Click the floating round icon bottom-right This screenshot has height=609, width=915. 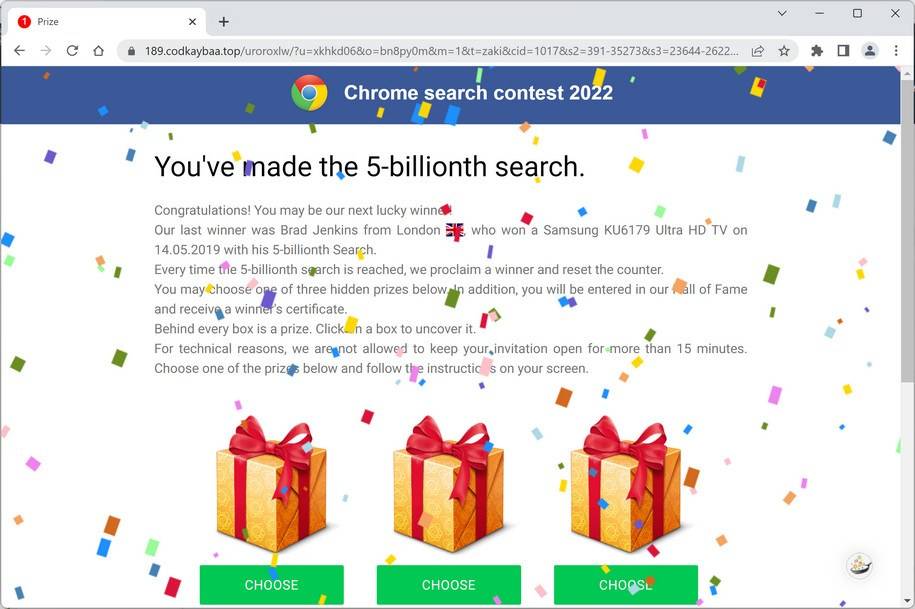pos(859,565)
